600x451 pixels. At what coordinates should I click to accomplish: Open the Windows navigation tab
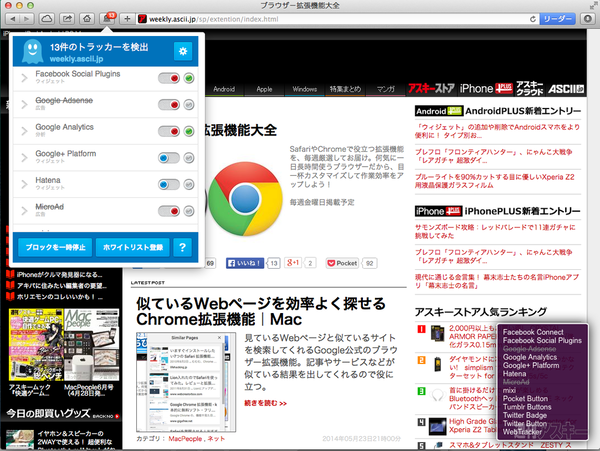[x=305, y=89]
